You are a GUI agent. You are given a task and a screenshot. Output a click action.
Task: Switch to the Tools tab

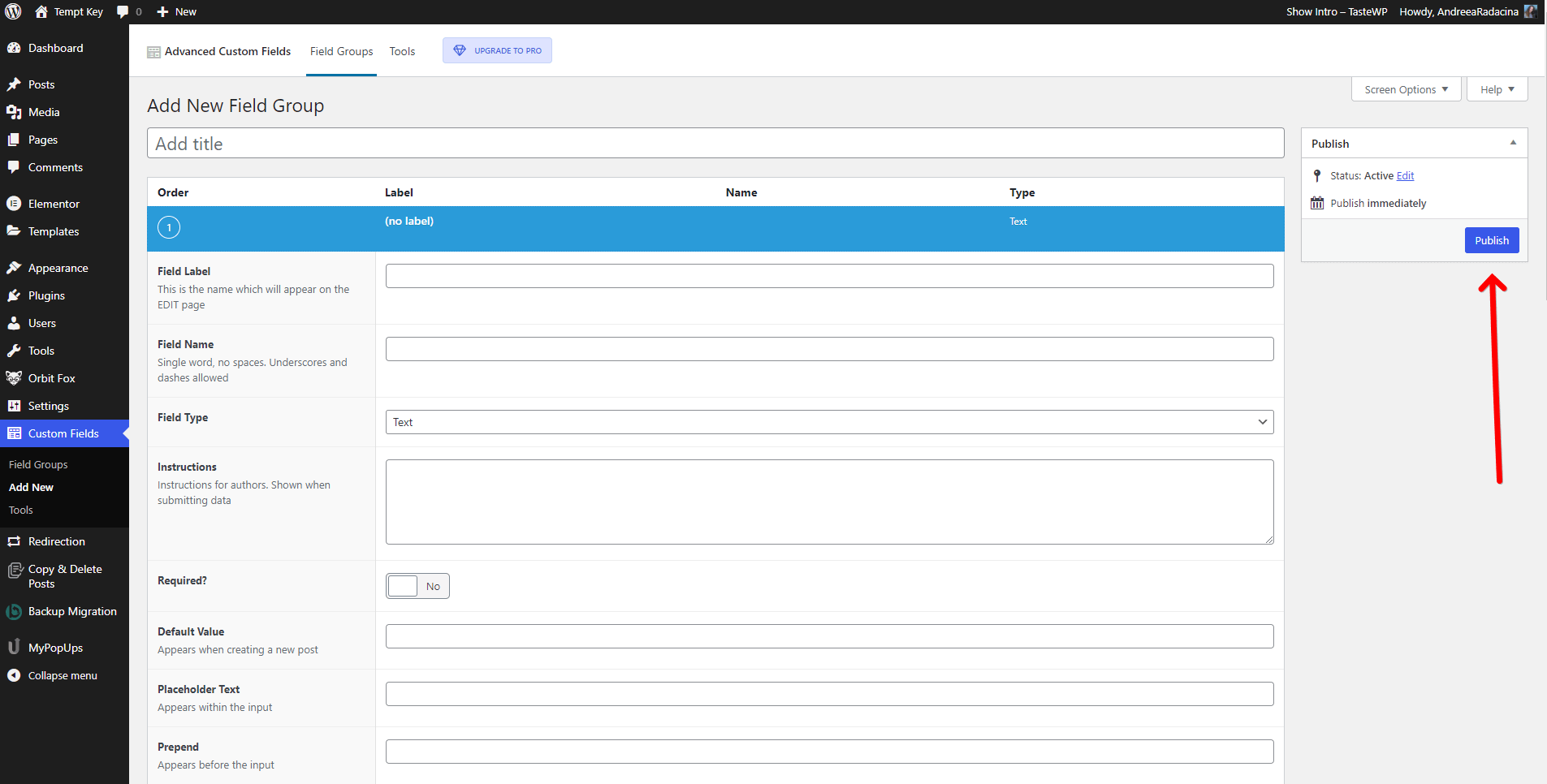[402, 51]
